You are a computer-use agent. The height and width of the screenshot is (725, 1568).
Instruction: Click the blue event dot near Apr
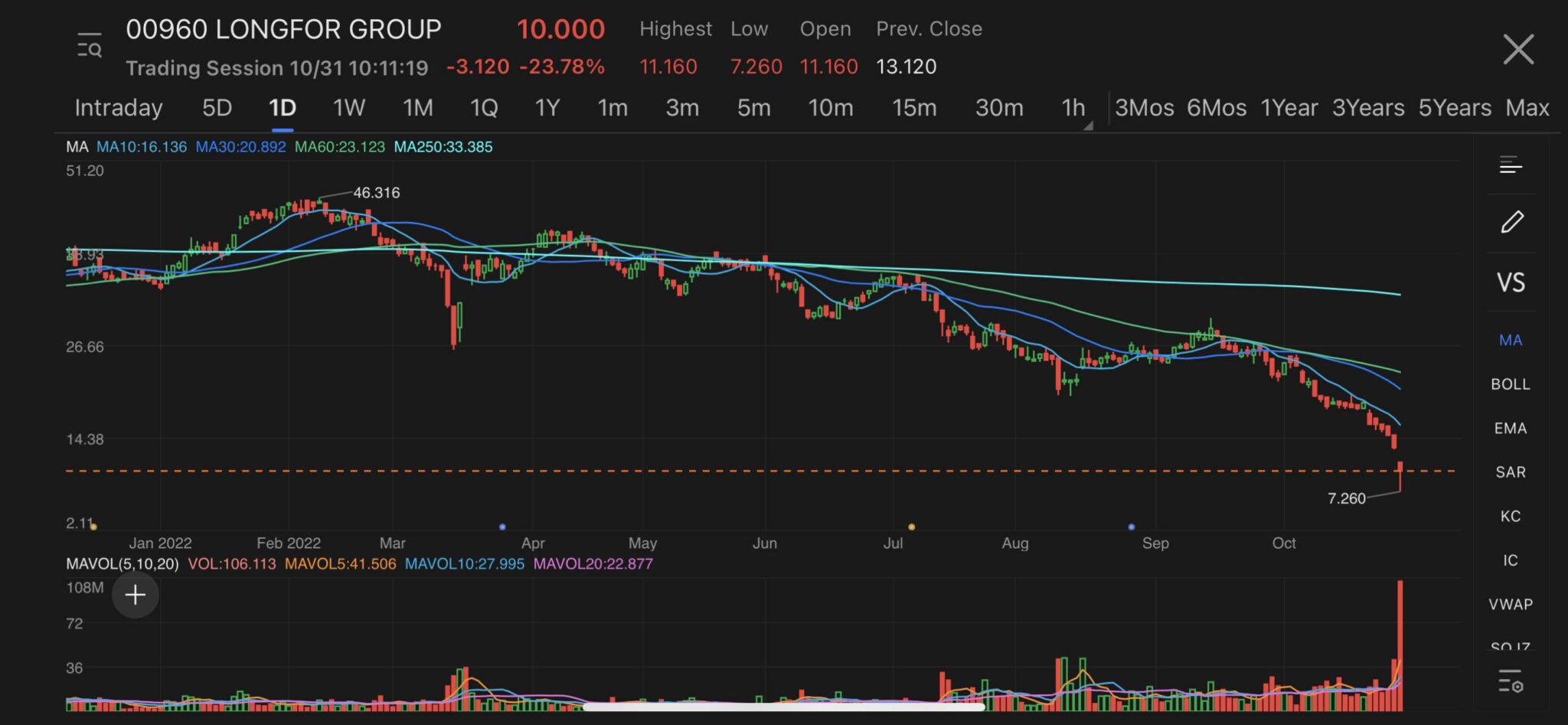(x=502, y=527)
